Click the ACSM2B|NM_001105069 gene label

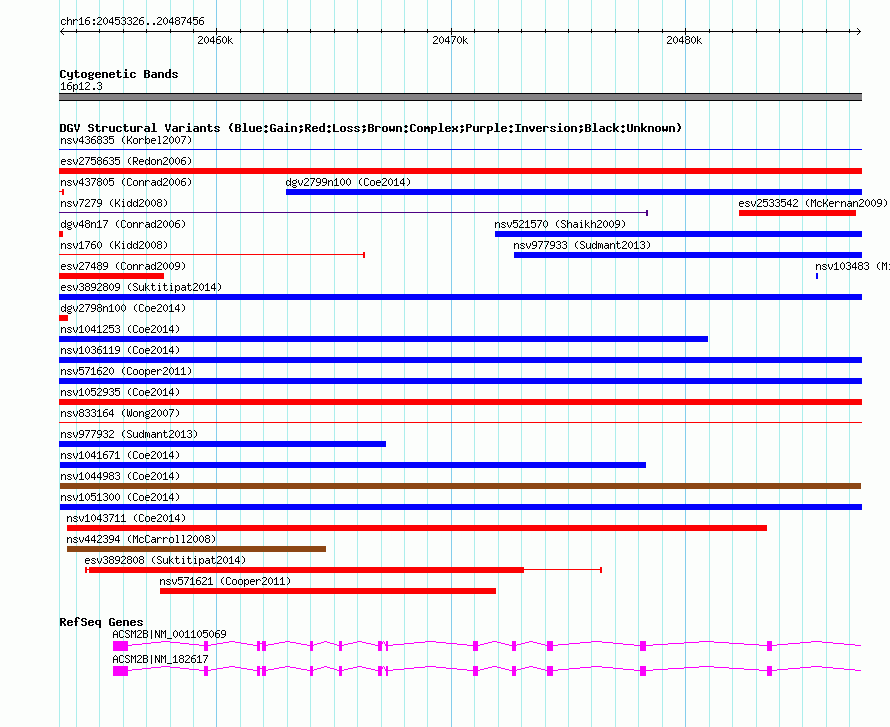[169, 634]
